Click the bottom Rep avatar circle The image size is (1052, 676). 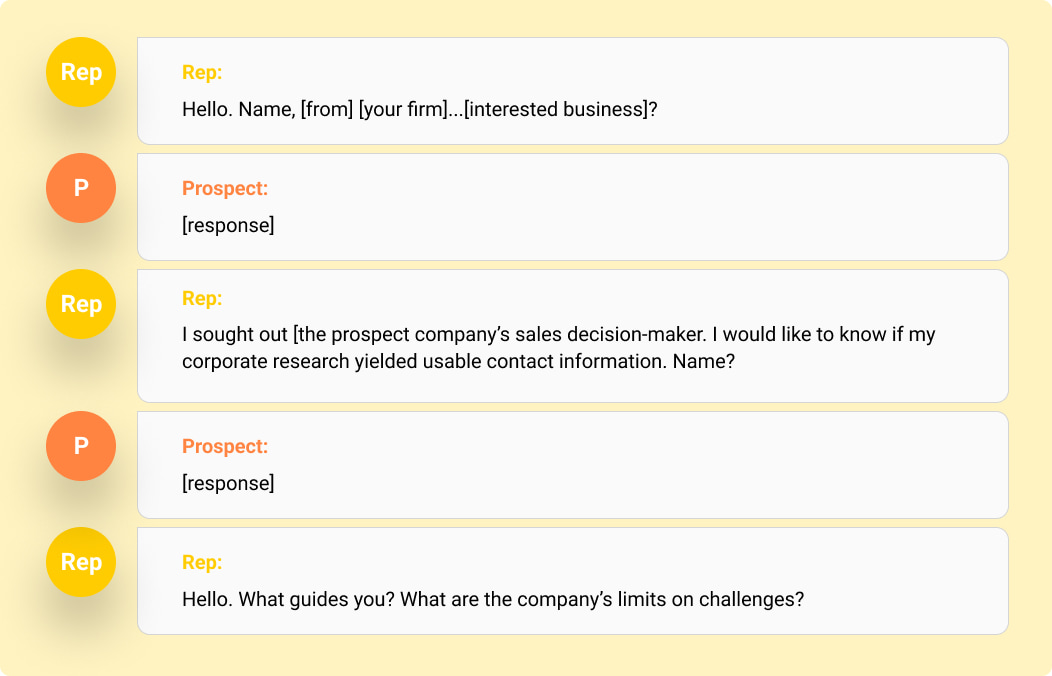coord(81,562)
